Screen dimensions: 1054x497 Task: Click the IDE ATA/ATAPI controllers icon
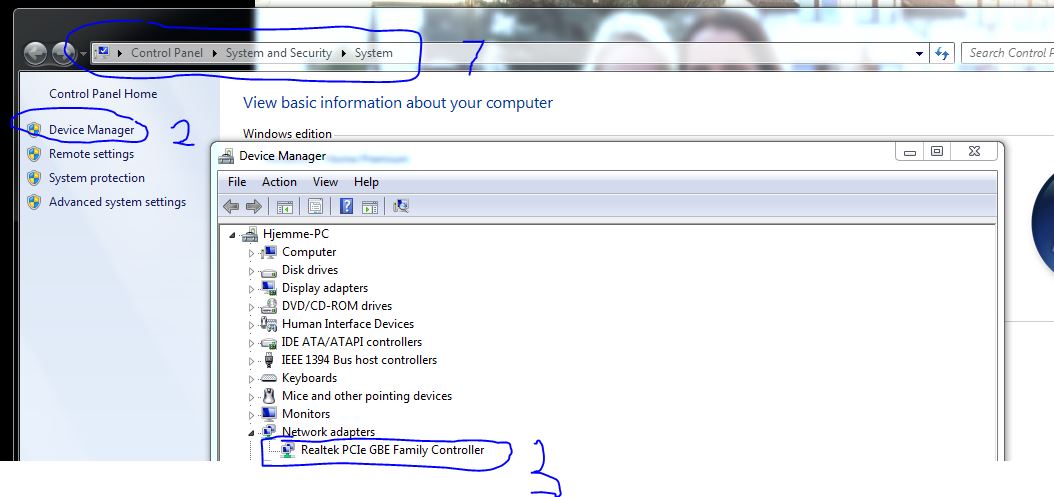(x=268, y=342)
